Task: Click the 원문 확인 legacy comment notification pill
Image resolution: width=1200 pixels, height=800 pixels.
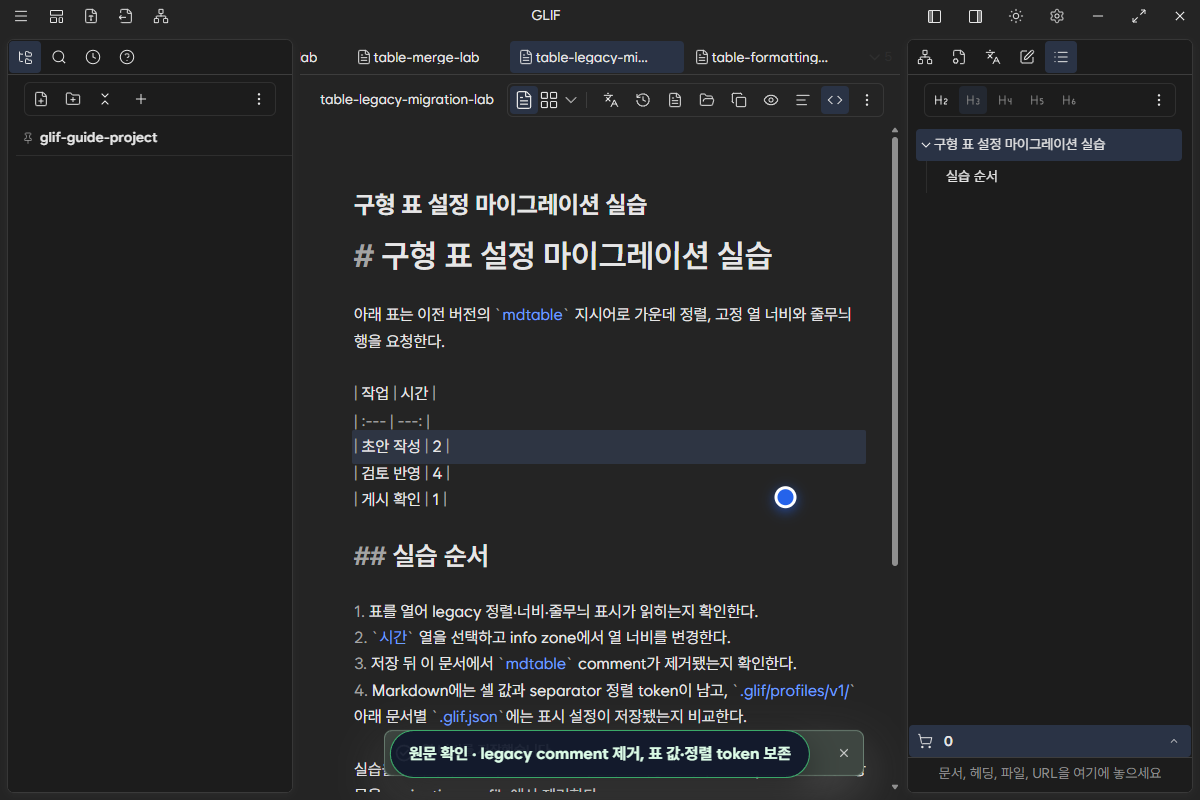Action: coord(600,753)
